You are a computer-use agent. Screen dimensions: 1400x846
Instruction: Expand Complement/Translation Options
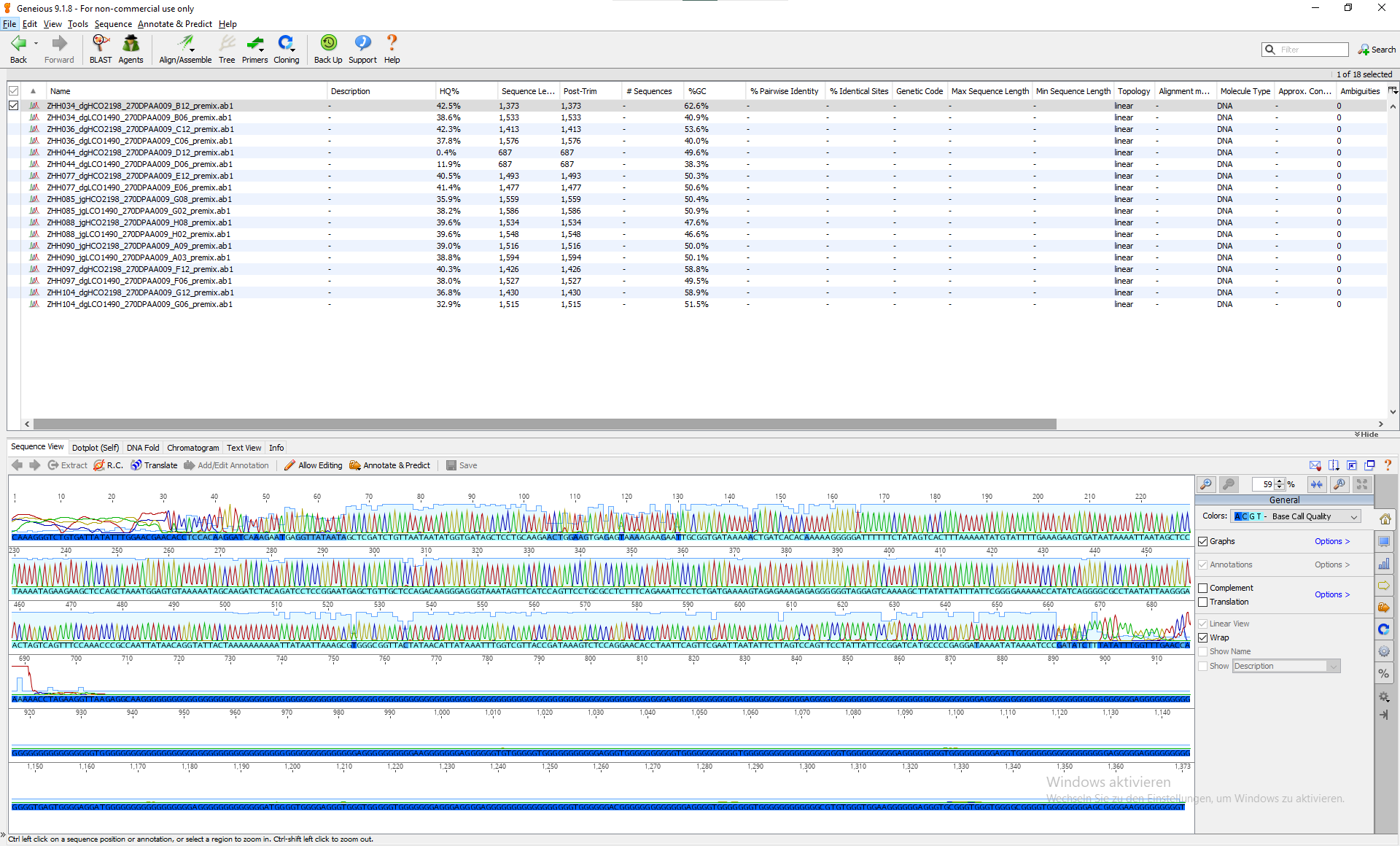point(1332,594)
